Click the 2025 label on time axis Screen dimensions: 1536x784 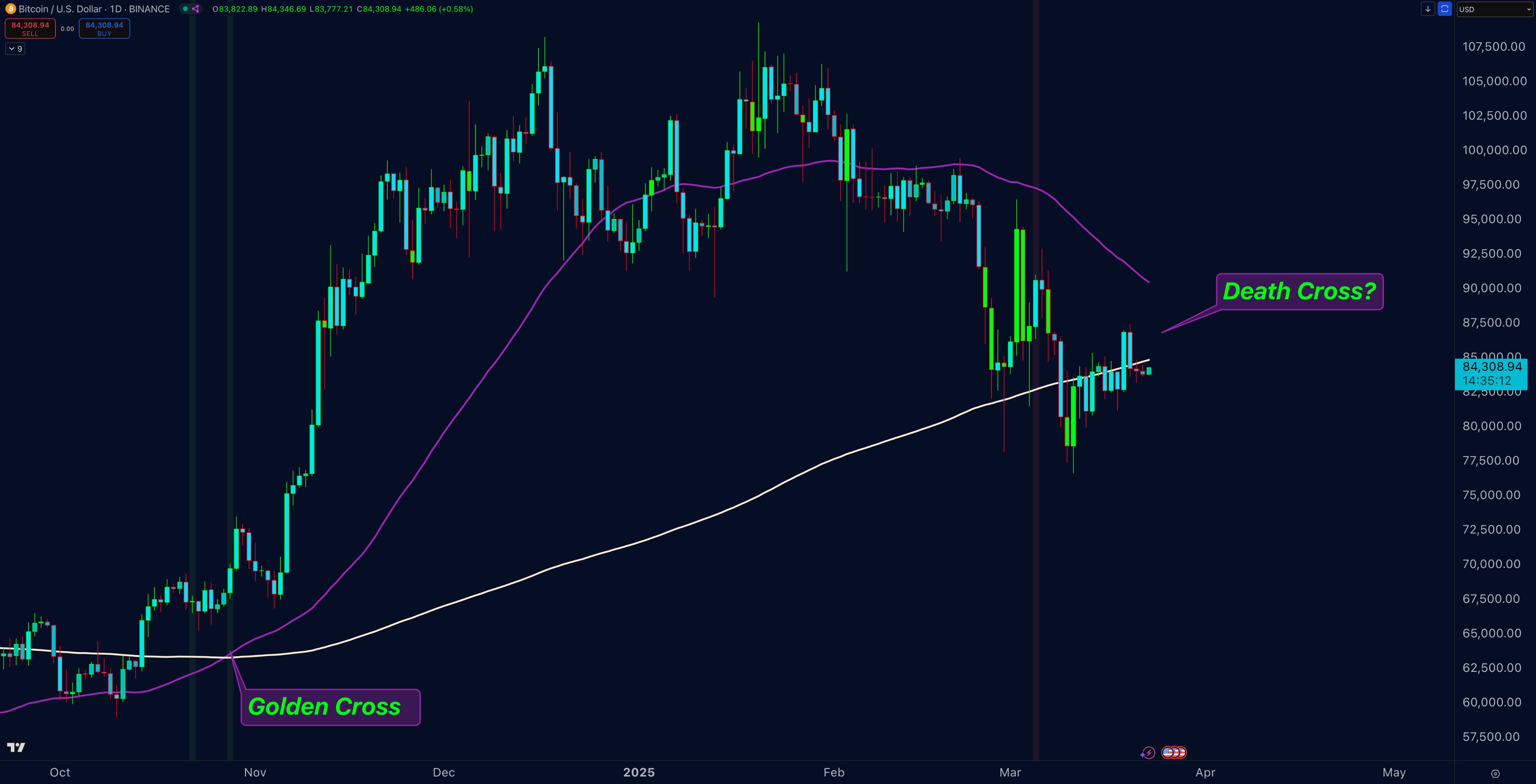pos(639,773)
